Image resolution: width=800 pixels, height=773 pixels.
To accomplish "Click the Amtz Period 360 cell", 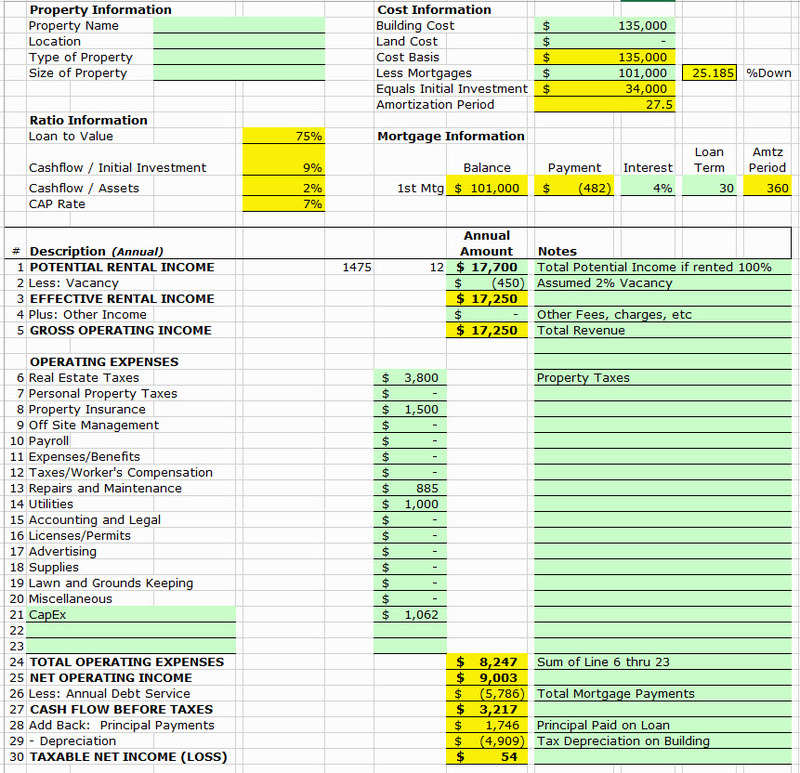I will click(x=767, y=188).
